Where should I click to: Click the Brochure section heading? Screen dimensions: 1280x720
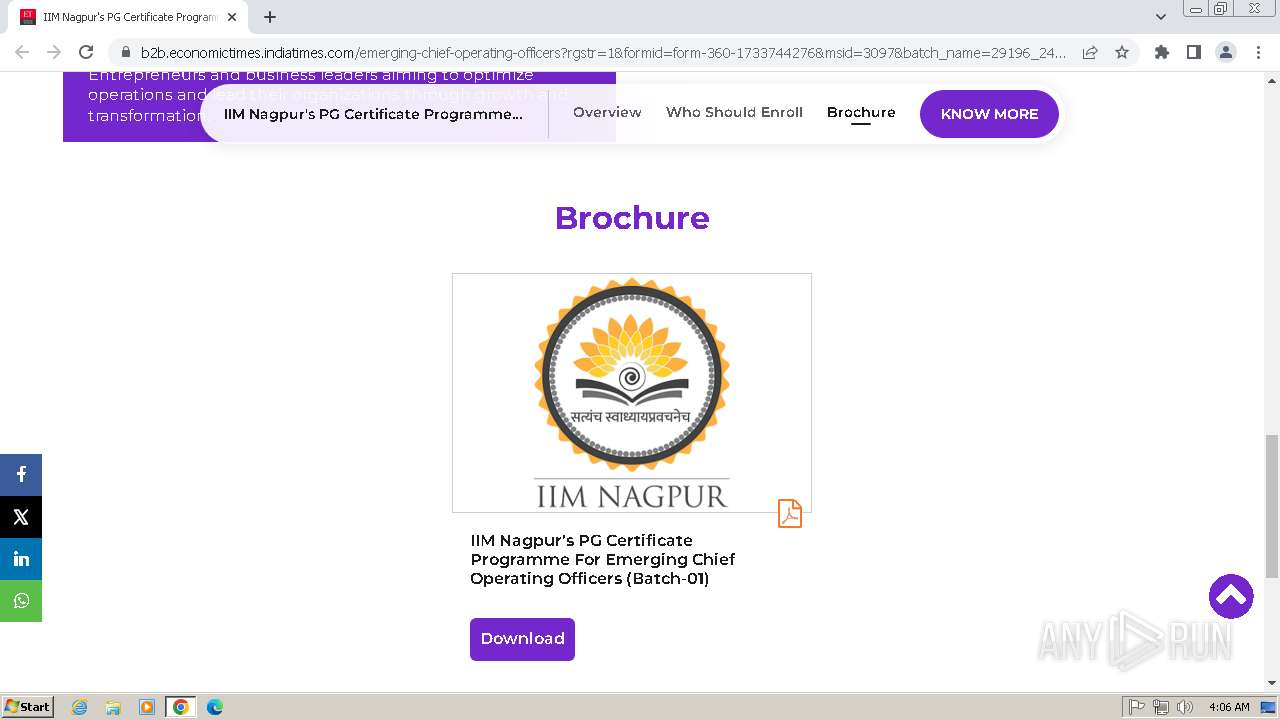(x=632, y=217)
